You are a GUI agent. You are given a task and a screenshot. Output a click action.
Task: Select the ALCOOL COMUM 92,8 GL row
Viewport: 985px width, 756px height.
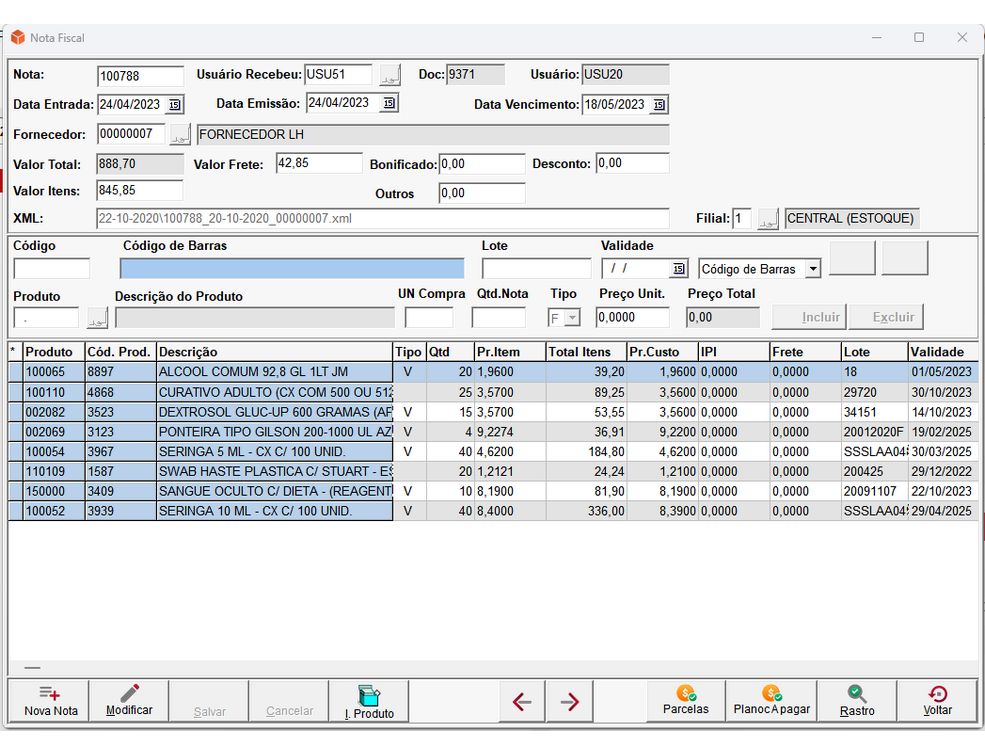(x=274, y=372)
